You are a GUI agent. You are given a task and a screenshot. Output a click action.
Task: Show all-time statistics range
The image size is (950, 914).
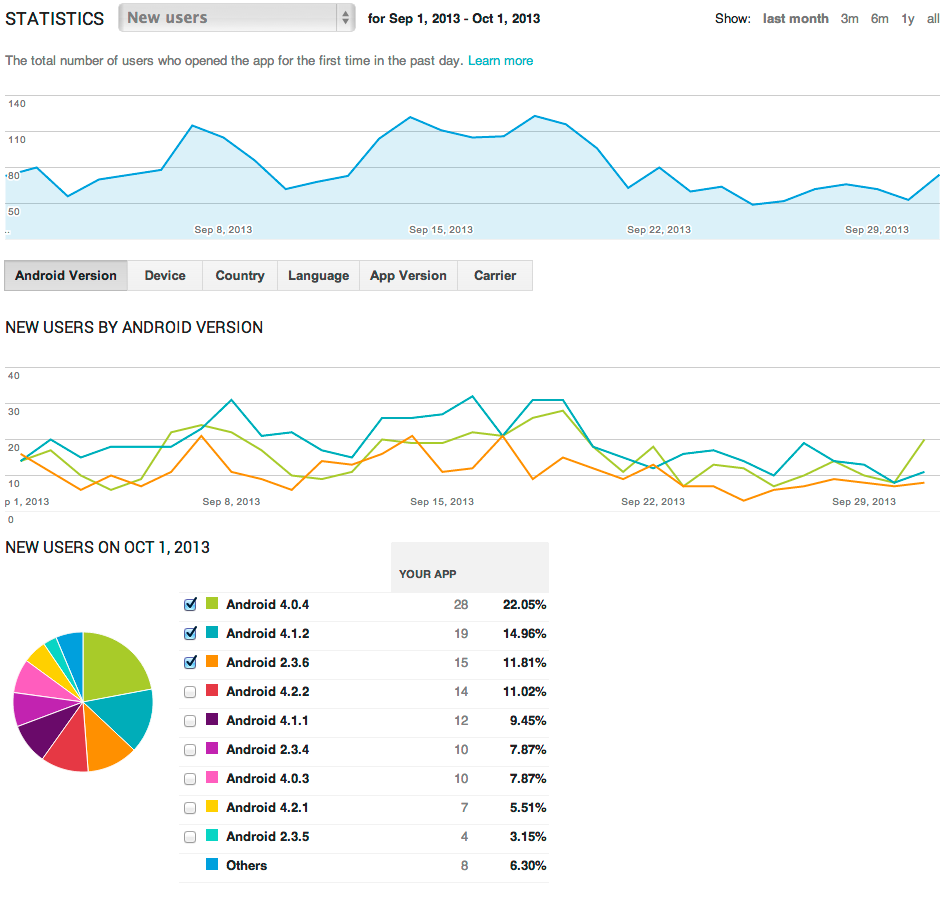pyautogui.click(x=933, y=19)
